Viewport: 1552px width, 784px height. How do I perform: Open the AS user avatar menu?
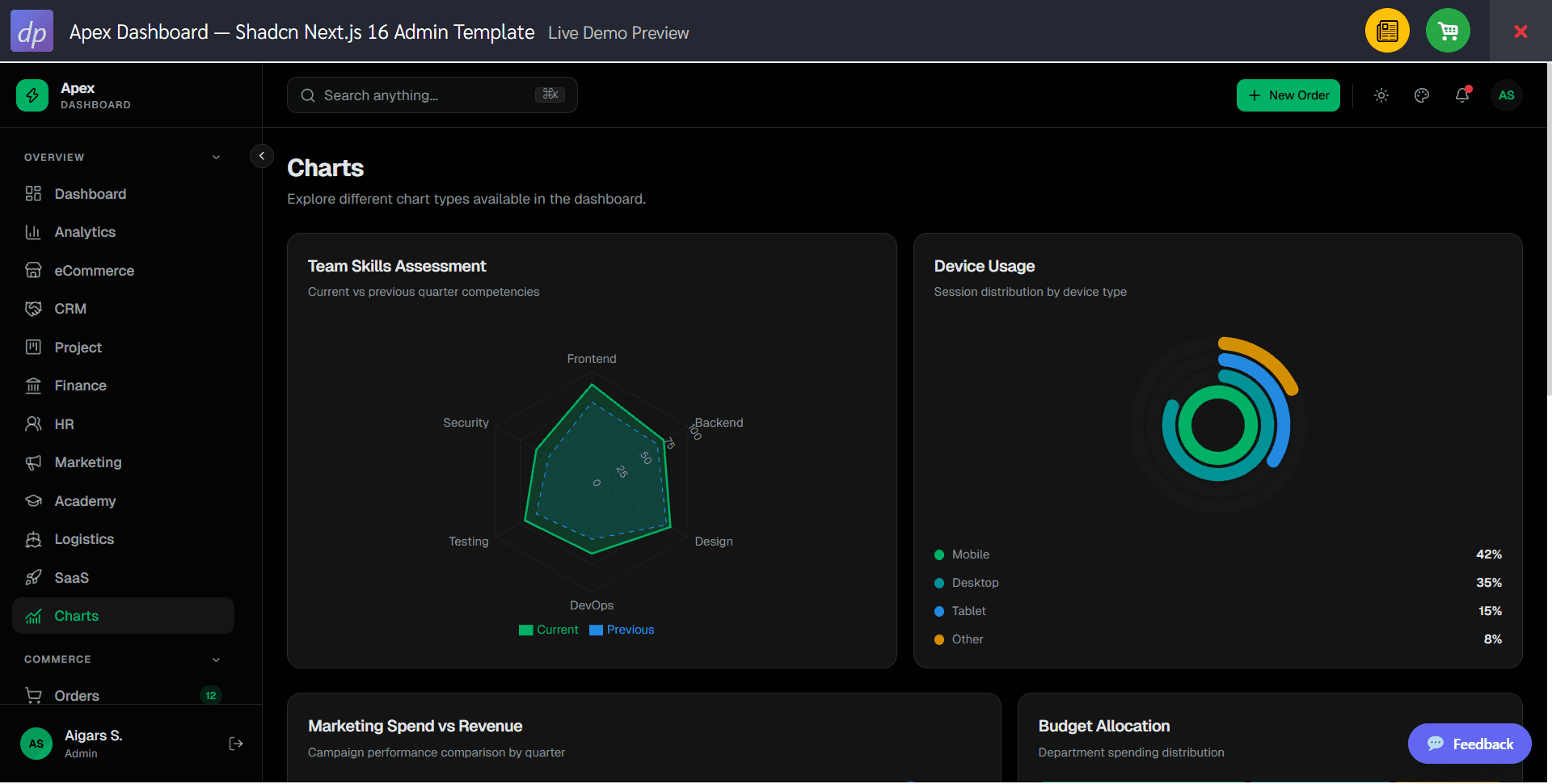coord(1507,95)
